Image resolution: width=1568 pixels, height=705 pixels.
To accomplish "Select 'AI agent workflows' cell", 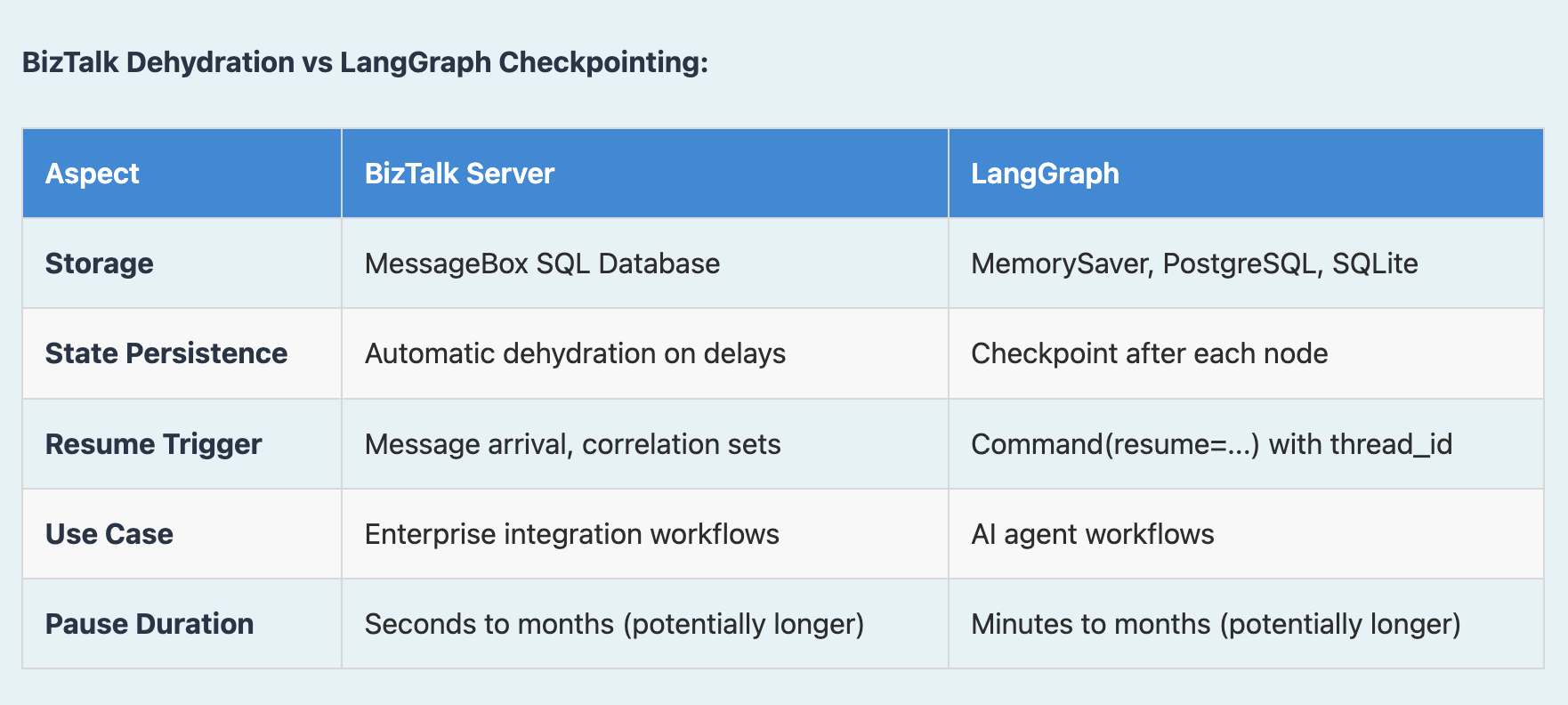I will pyautogui.click(x=1246, y=533).
